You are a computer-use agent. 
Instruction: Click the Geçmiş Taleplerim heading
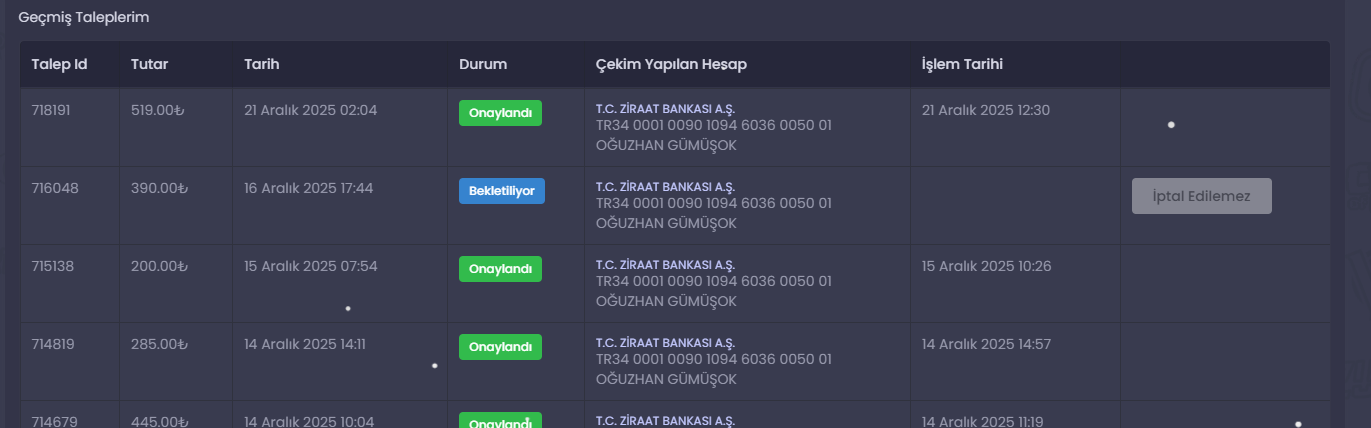(x=84, y=17)
